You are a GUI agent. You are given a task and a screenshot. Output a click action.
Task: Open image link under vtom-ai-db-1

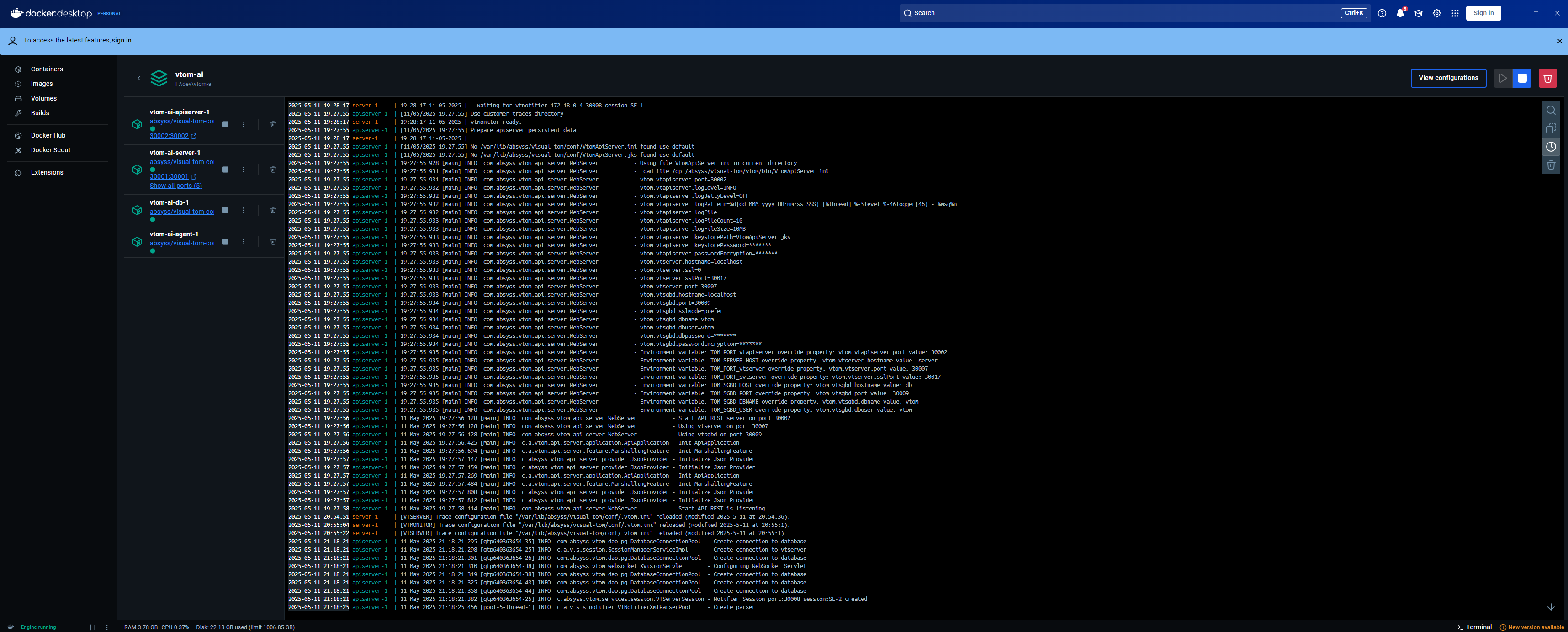[x=182, y=212]
